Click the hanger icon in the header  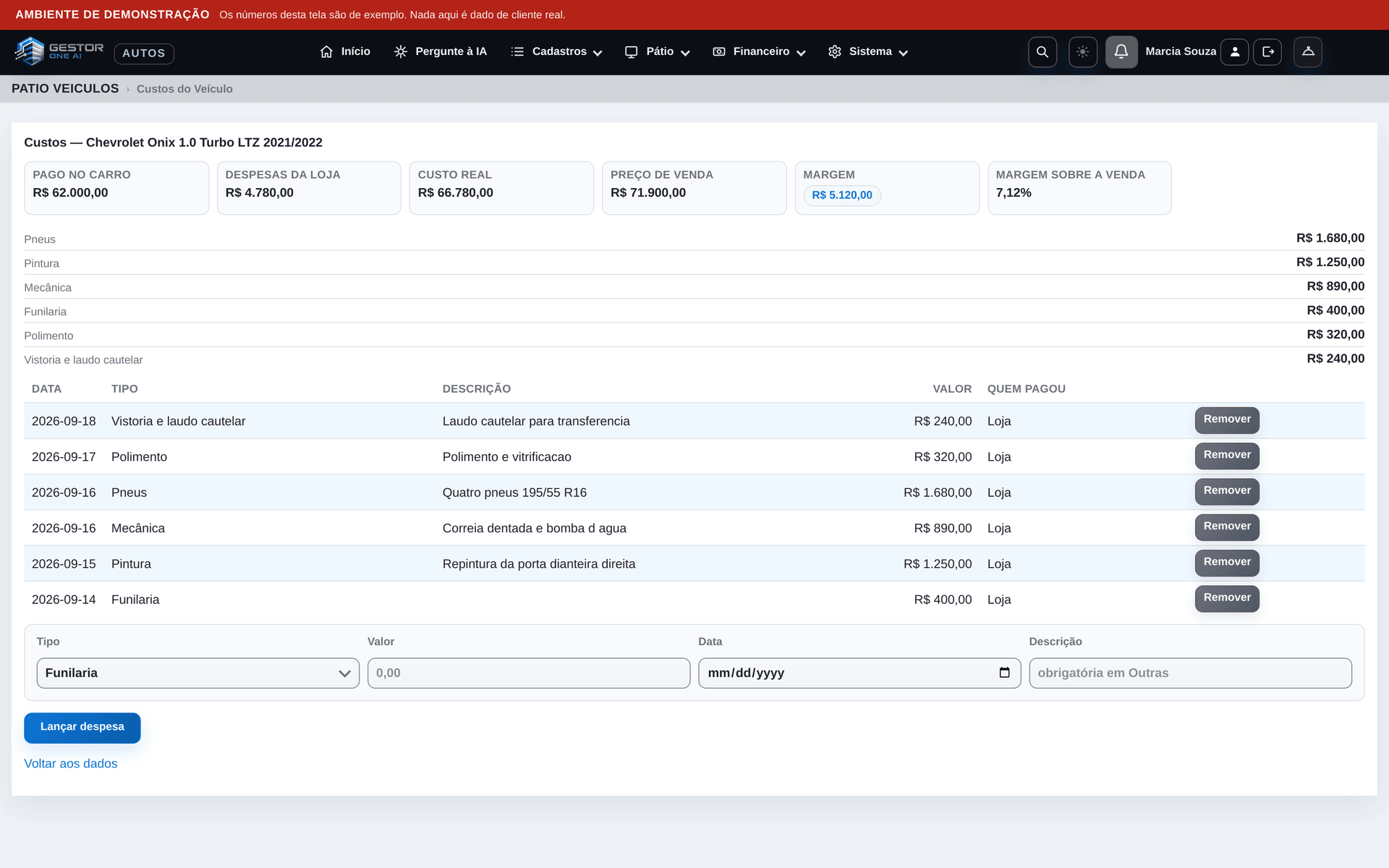tap(1308, 52)
